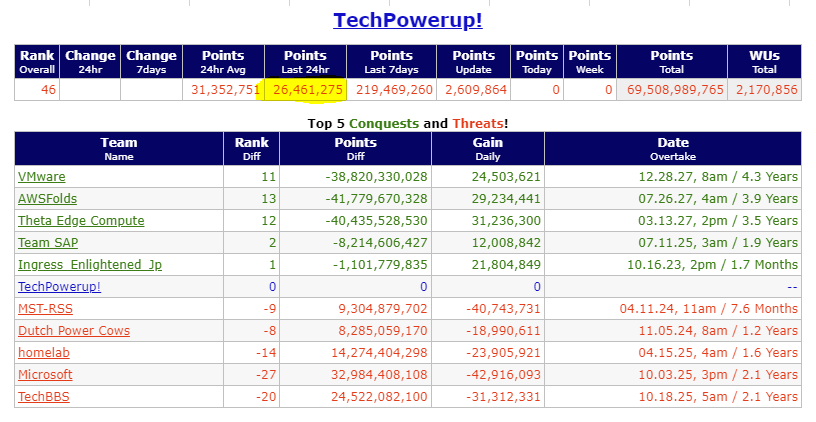Click the Points Total header

[x=672, y=62]
